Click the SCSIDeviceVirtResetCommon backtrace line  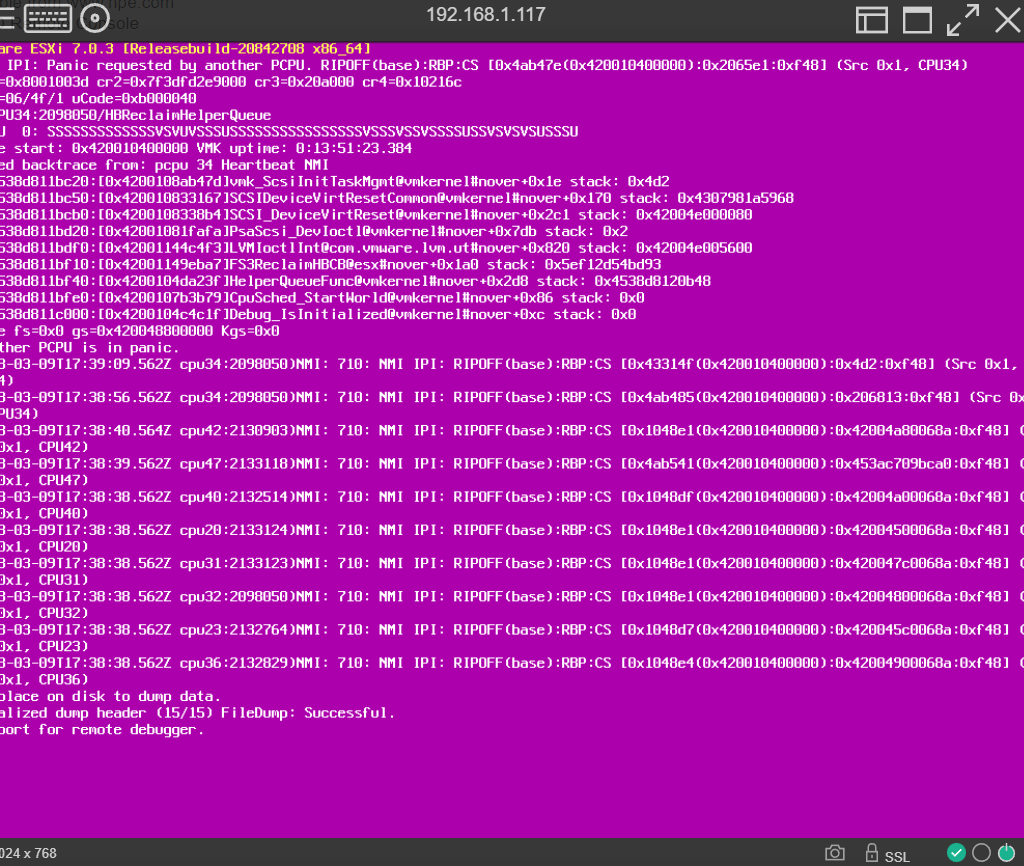396,198
